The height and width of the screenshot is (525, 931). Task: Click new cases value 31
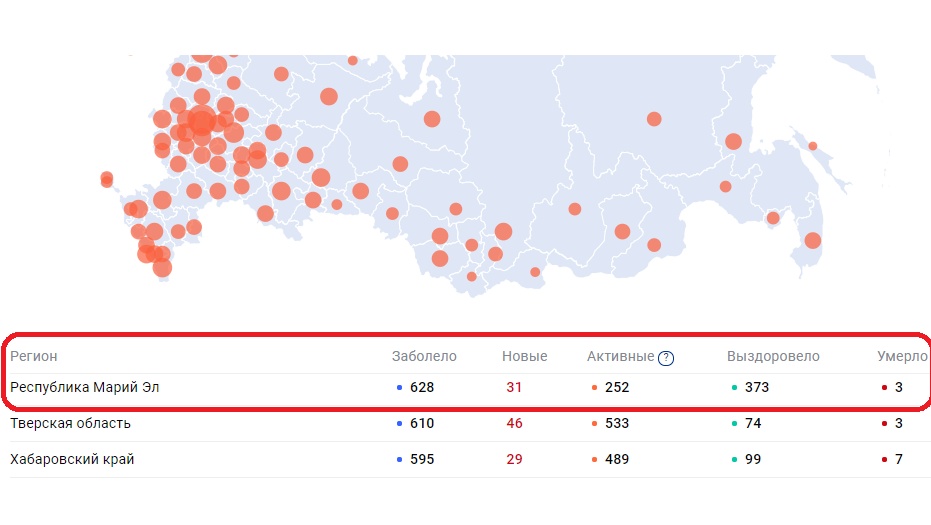pos(514,388)
